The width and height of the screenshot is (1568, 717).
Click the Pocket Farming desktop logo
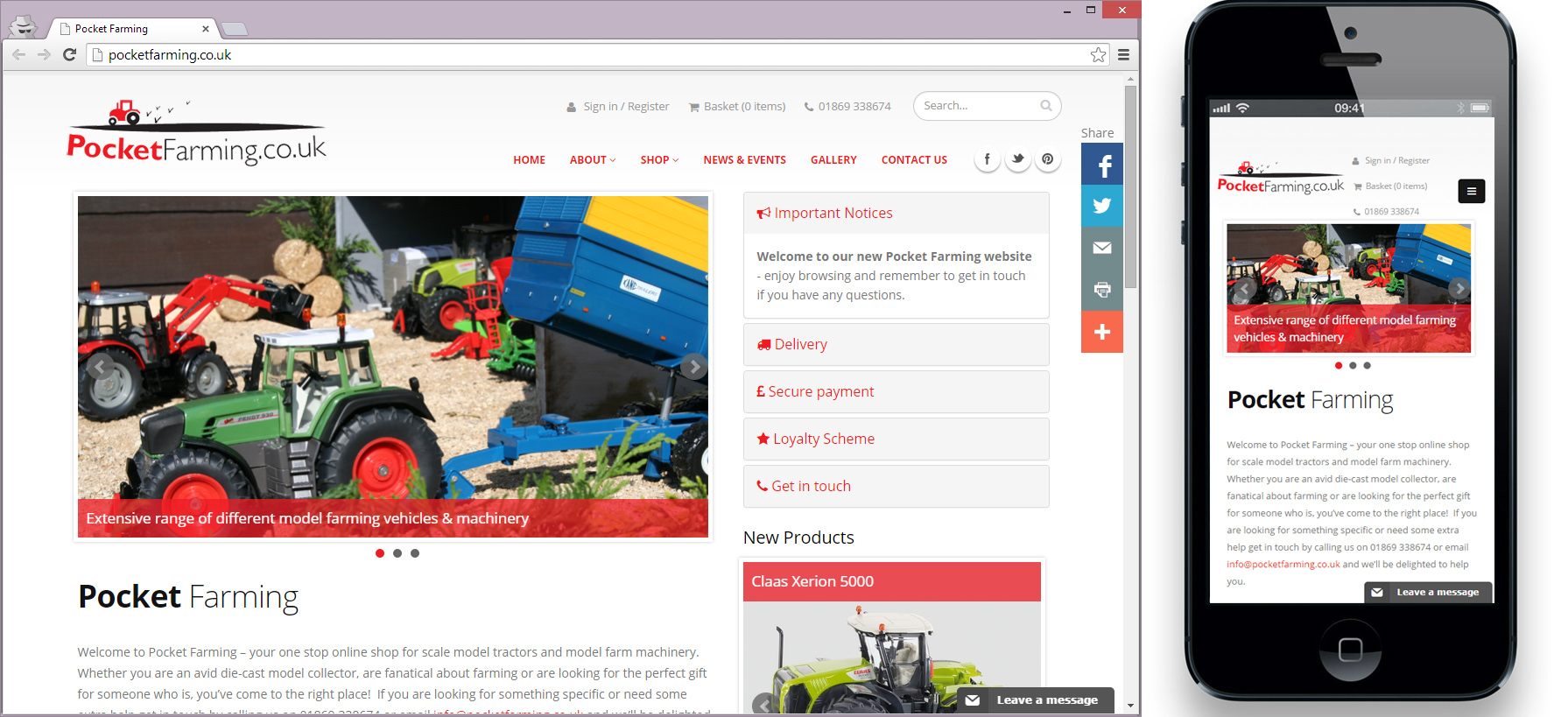tap(196, 133)
